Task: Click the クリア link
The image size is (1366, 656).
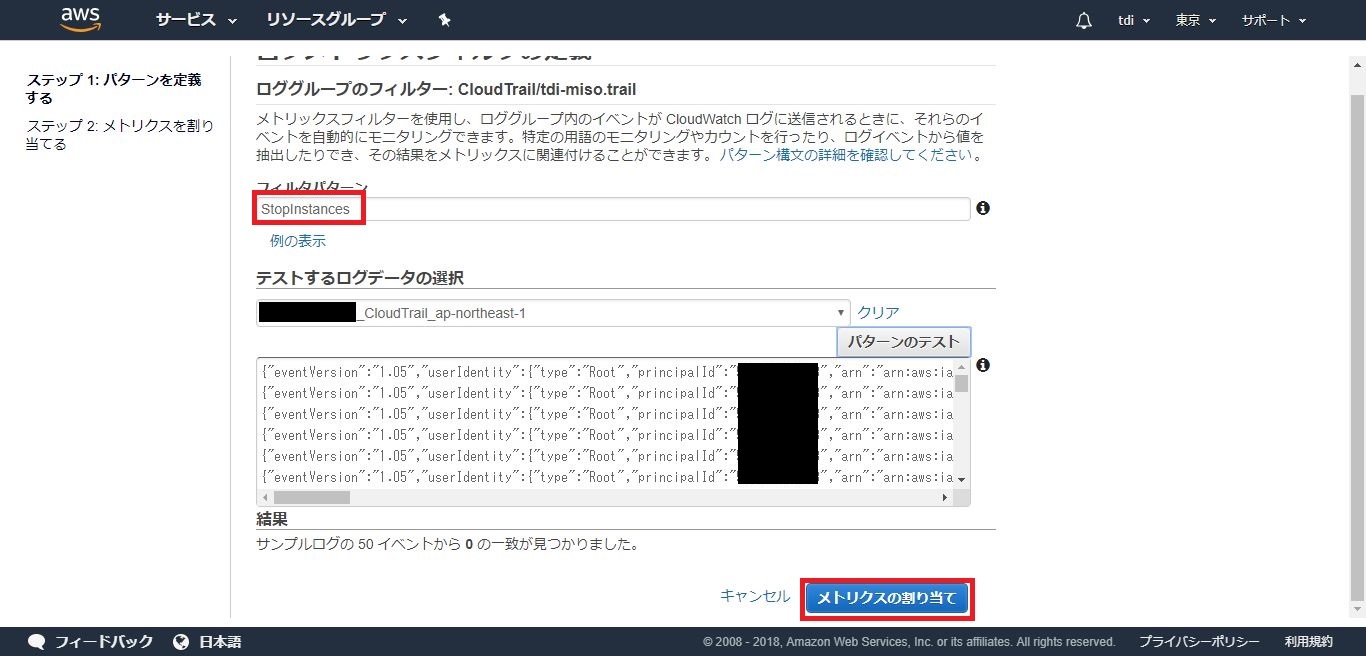Action: [x=878, y=313]
